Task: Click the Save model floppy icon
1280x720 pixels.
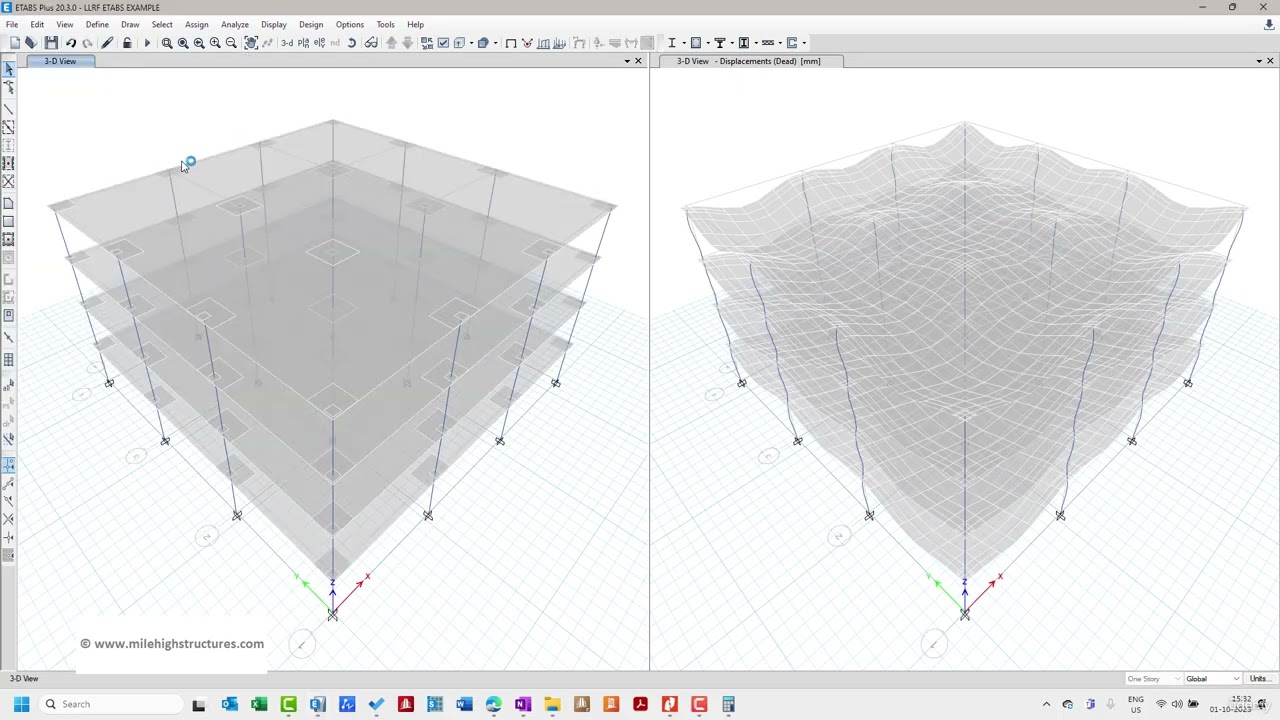Action: [51, 43]
